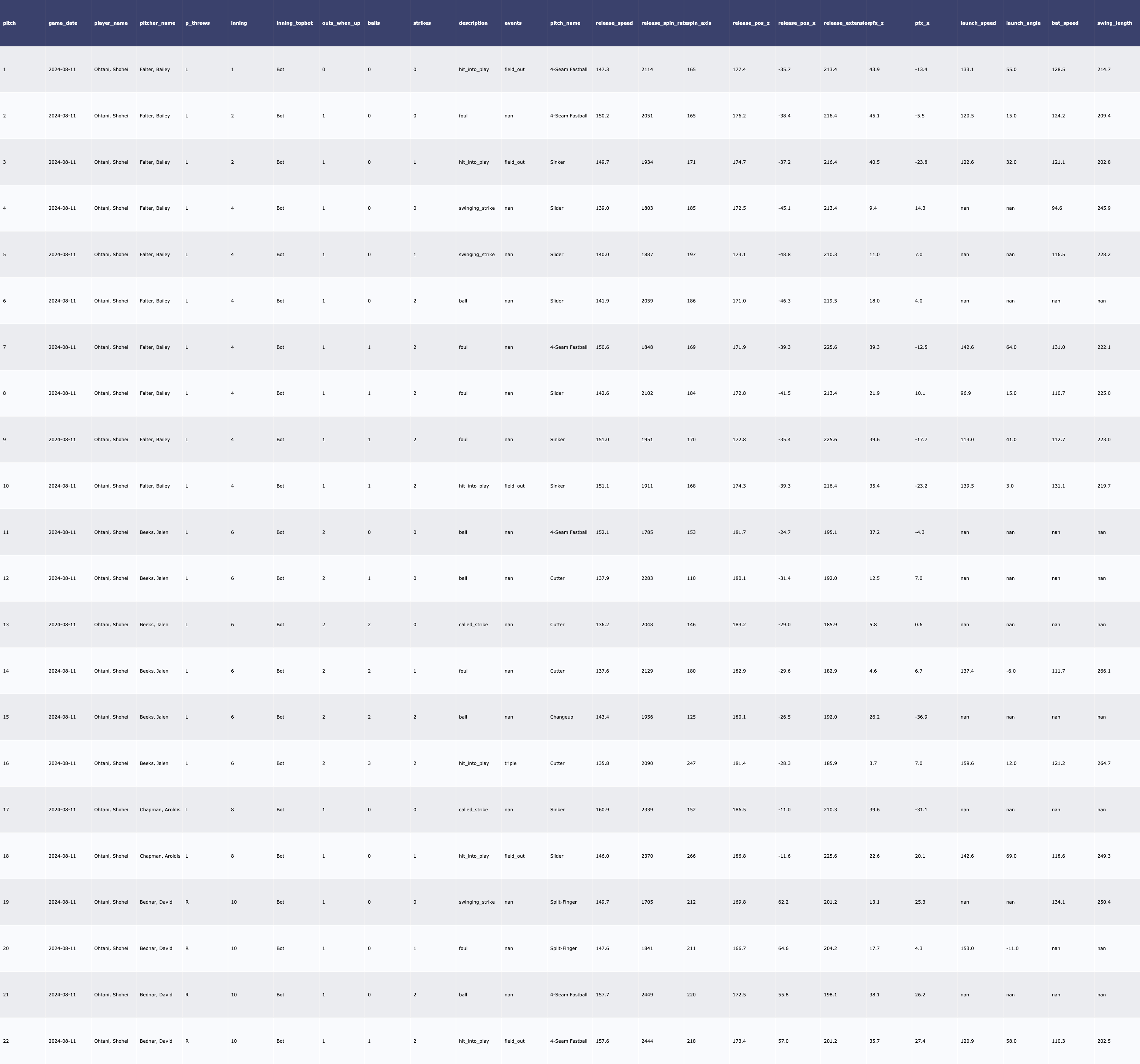The image size is (1140, 1064).
Task: Click the bat_speed column header
Action: [1065, 23]
